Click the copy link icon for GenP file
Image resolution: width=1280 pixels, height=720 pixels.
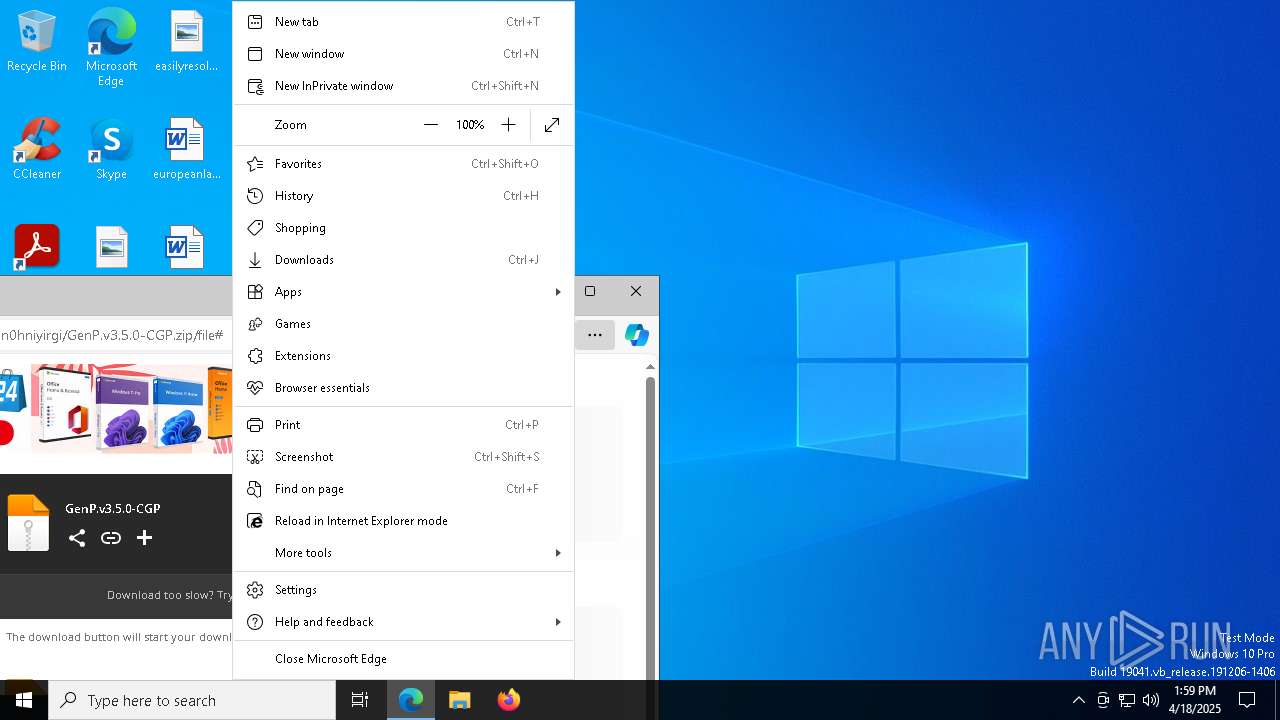[x=111, y=538]
